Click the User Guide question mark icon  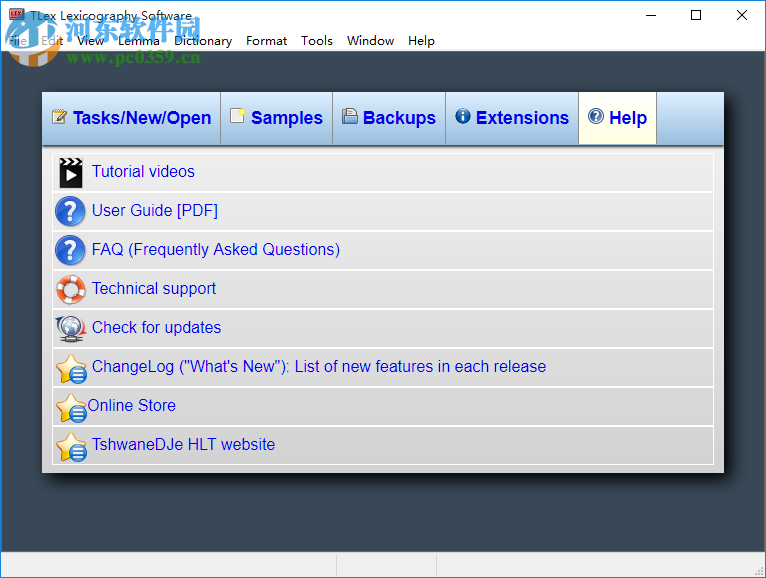70,211
